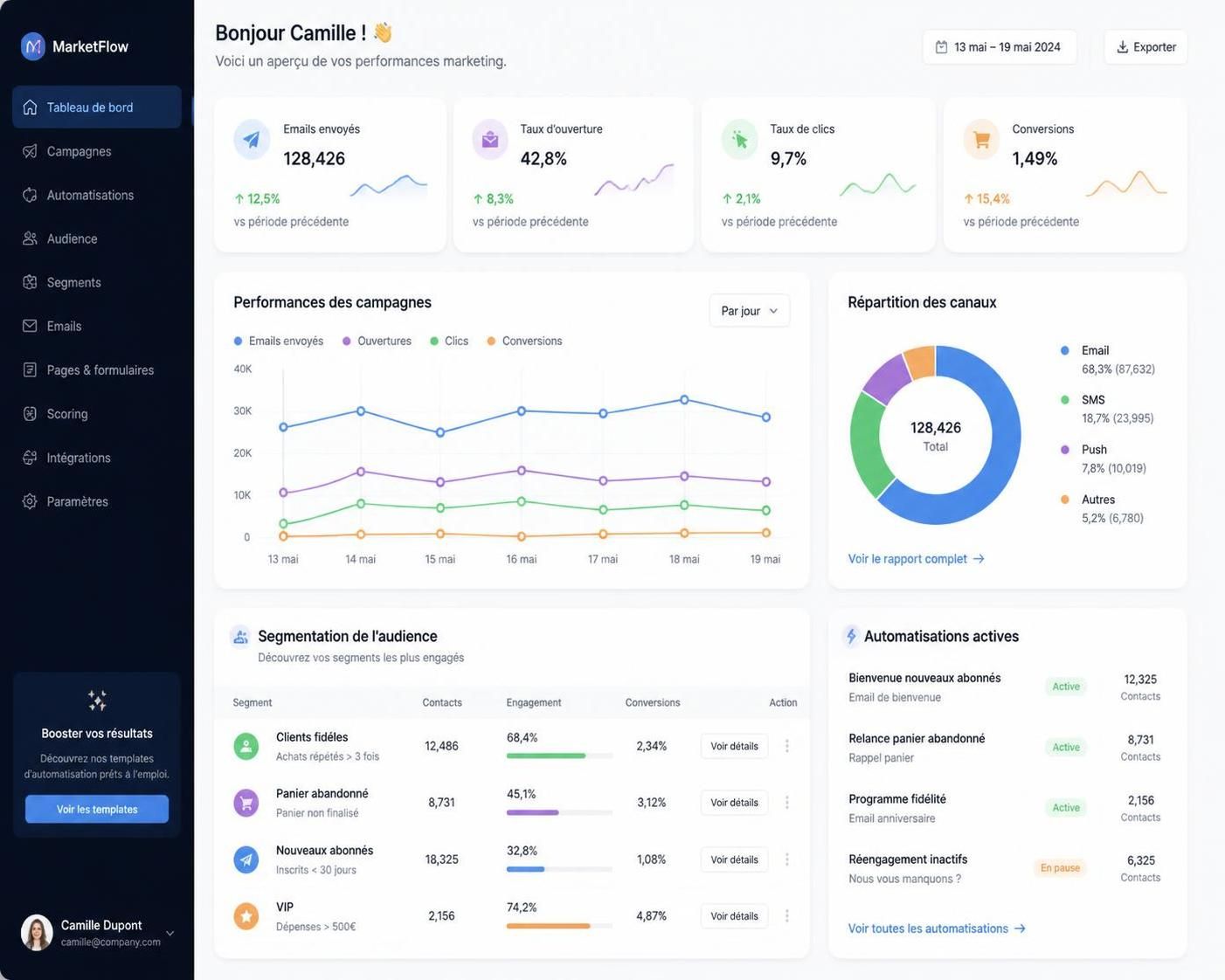
Task: Click the Voir les templates button
Action: (97, 810)
